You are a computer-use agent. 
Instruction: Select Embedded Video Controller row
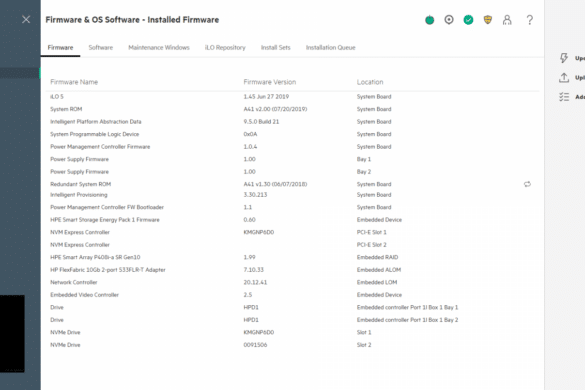292,295
